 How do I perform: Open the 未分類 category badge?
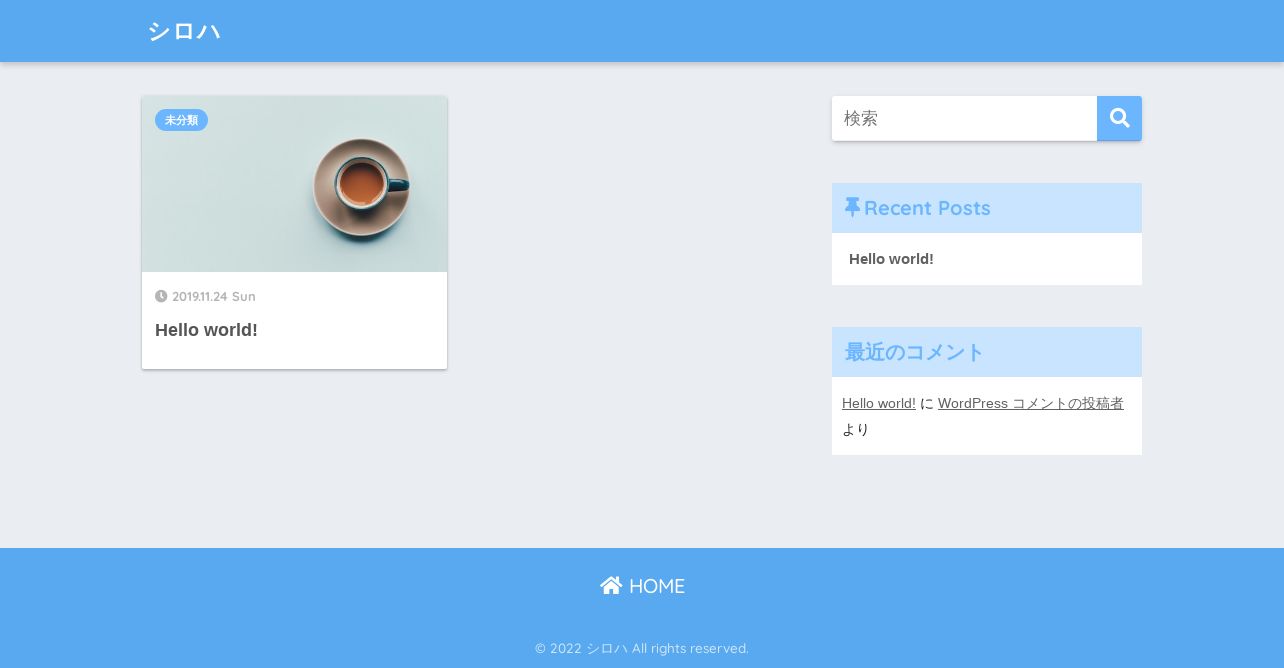coord(181,120)
